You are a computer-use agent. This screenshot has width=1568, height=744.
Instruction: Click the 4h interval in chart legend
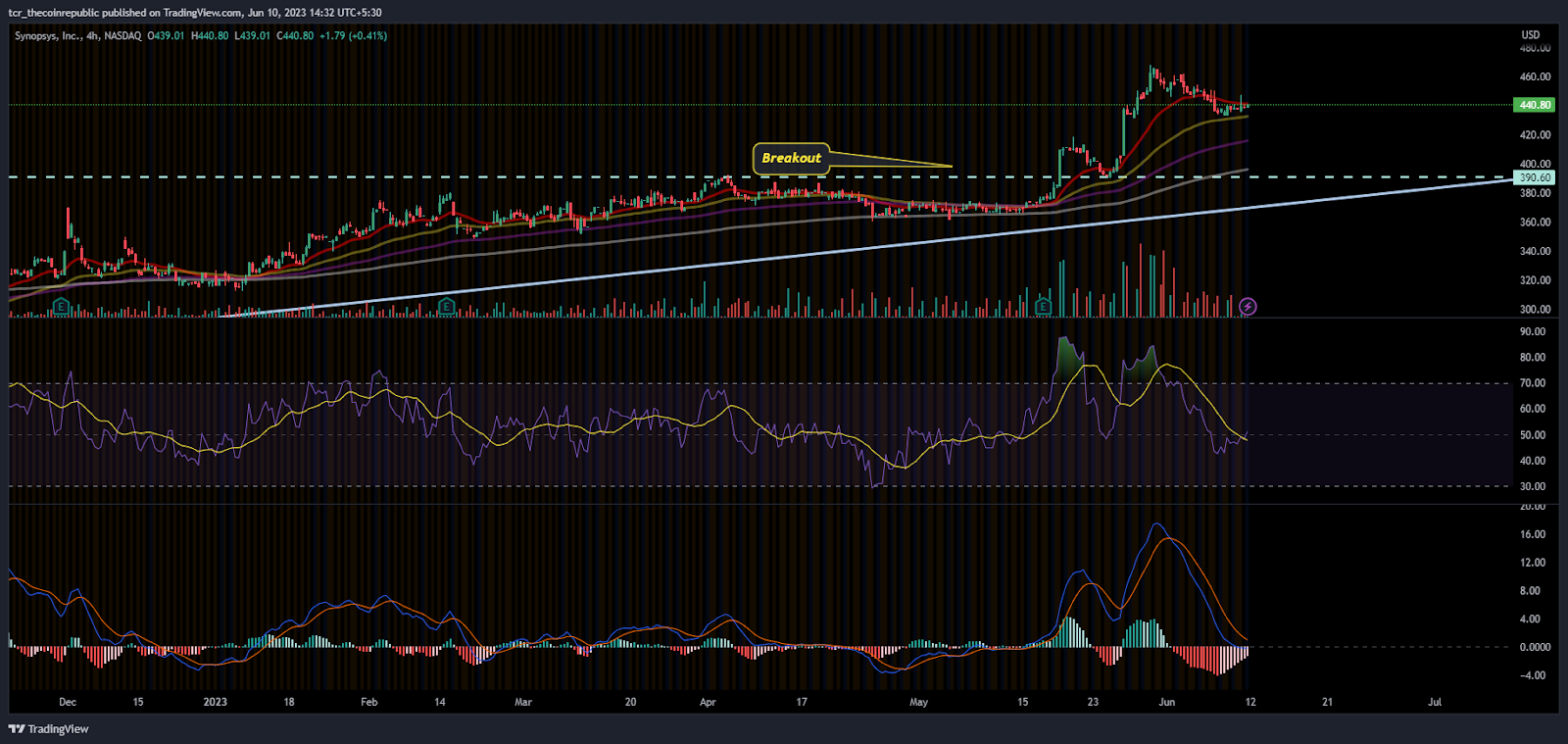[92, 35]
